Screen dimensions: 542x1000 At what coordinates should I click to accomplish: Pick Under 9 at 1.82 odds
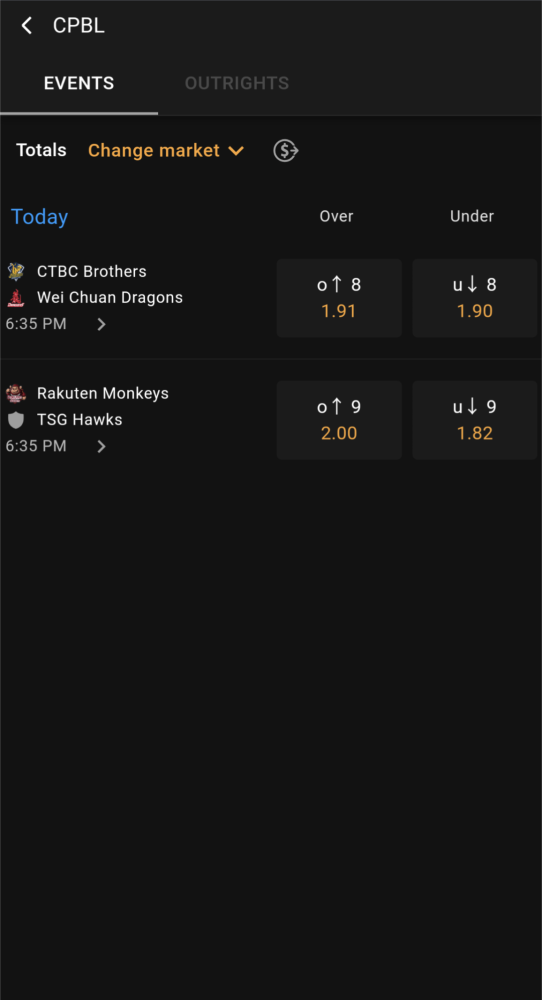coord(474,420)
